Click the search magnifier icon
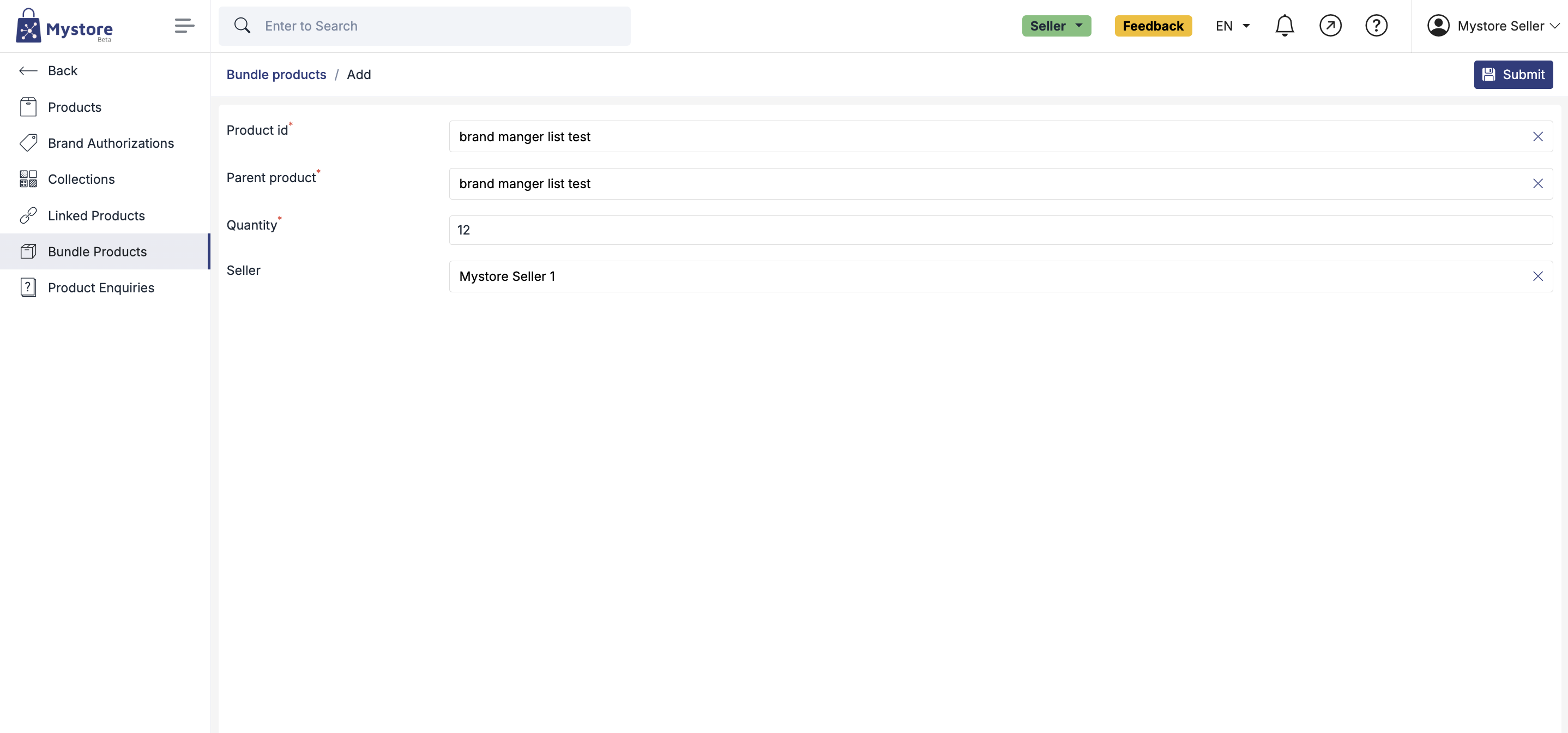1568x733 pixels. [242, 26]
